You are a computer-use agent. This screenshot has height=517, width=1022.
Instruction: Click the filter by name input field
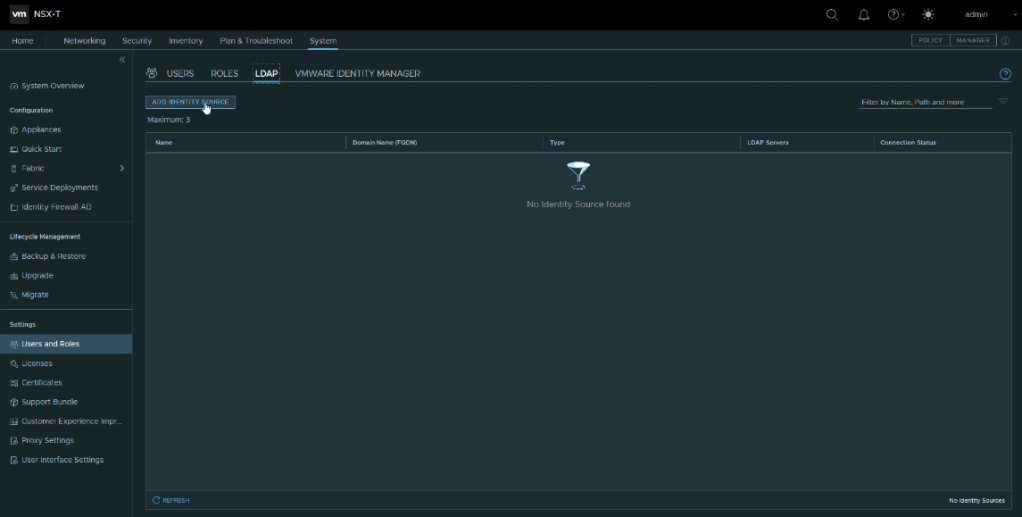point(925,102)
